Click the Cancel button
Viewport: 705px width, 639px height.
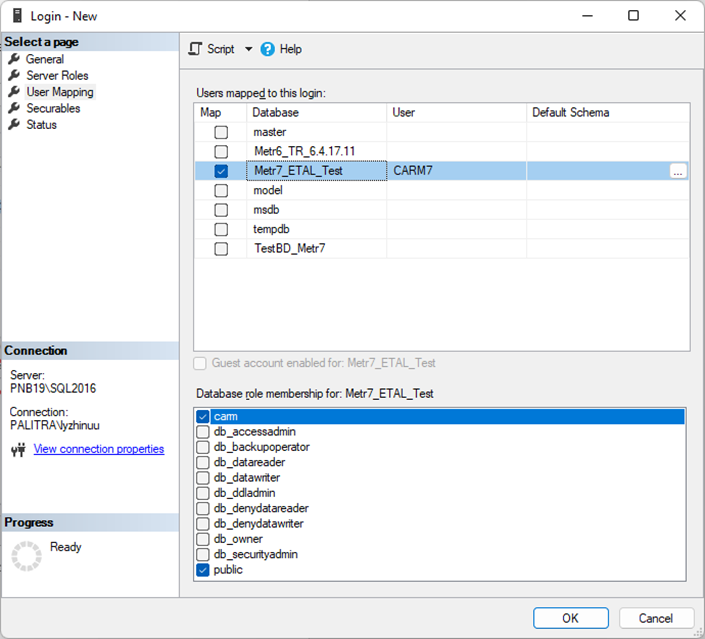[x=656, y=618]
